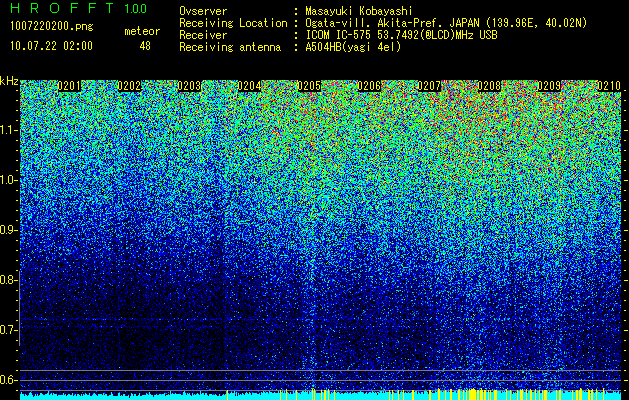Viewport: 629px width, 400px height.
Task: Click the 0206 time marker
Action: 369,86
